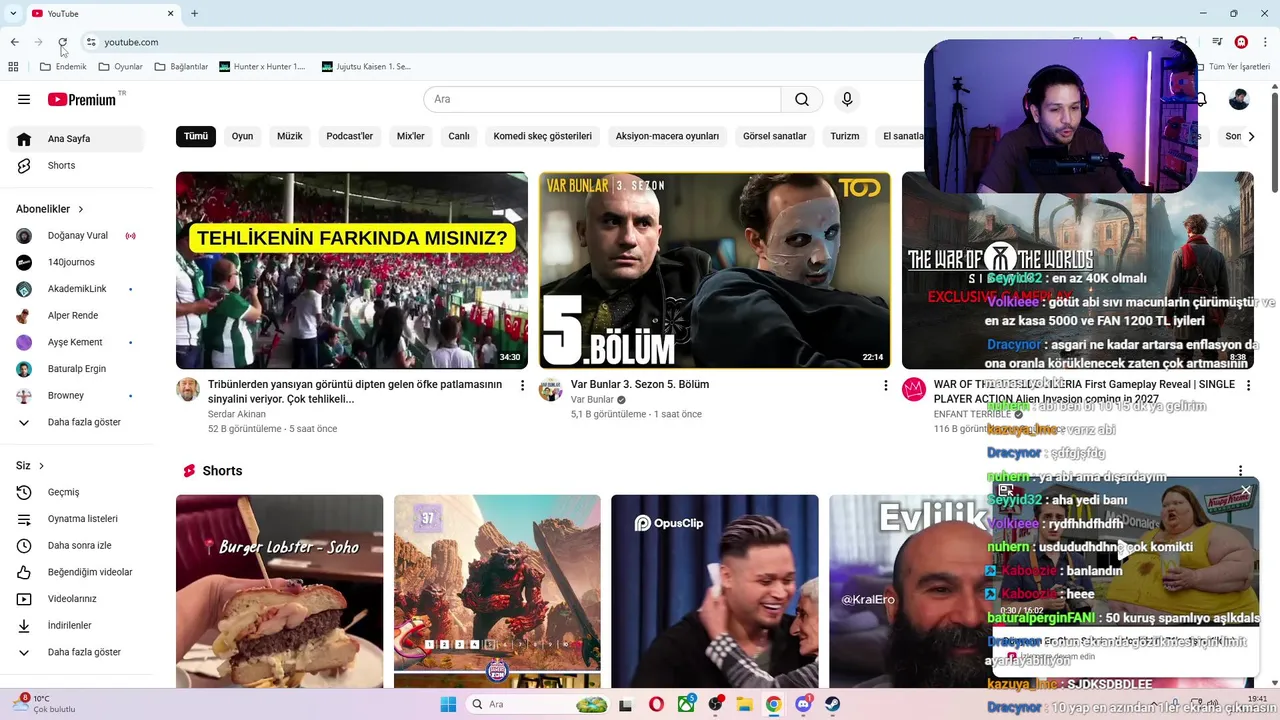Open Serdar Akinan channel avatar
The image size is (1280, 720).
pos(188,390)
